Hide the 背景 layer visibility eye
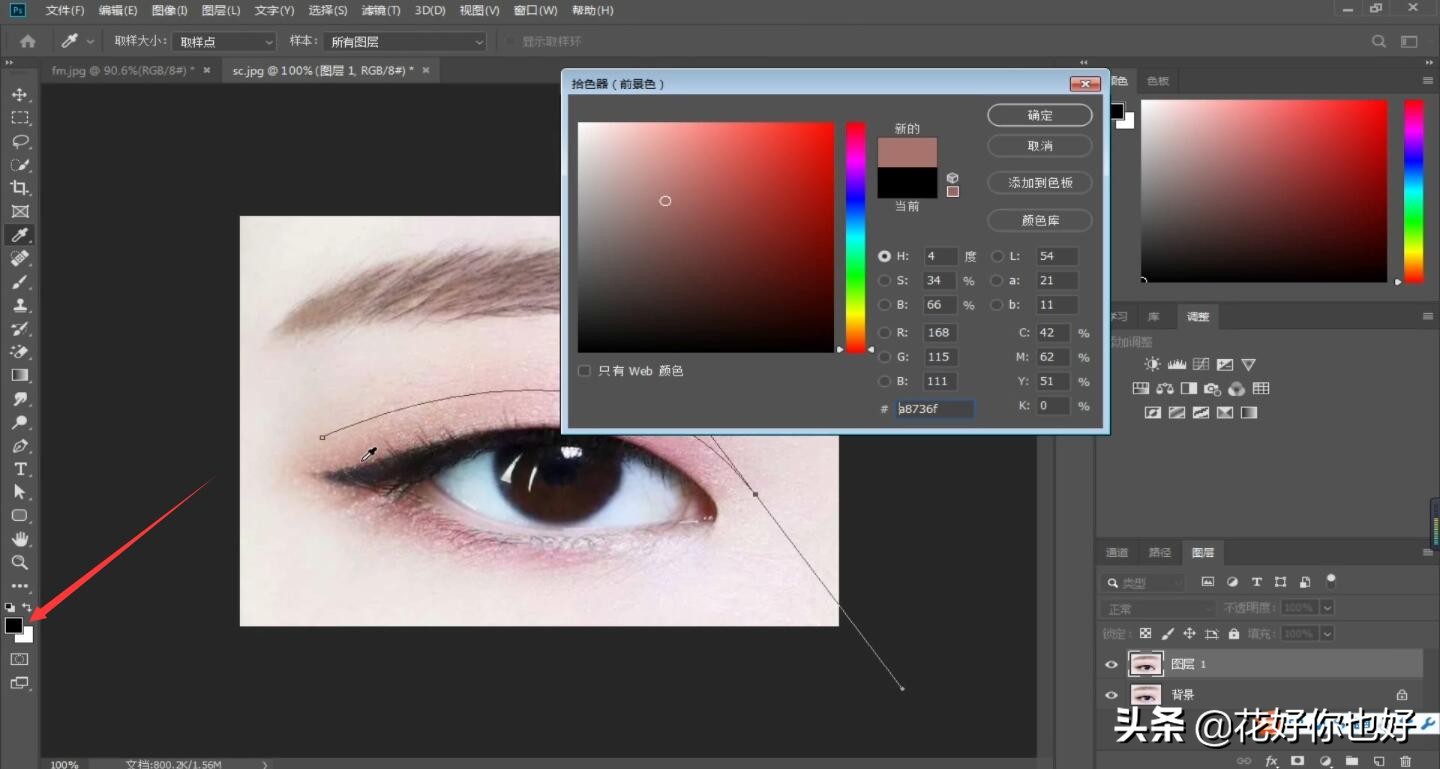 tap(1111, 695)
